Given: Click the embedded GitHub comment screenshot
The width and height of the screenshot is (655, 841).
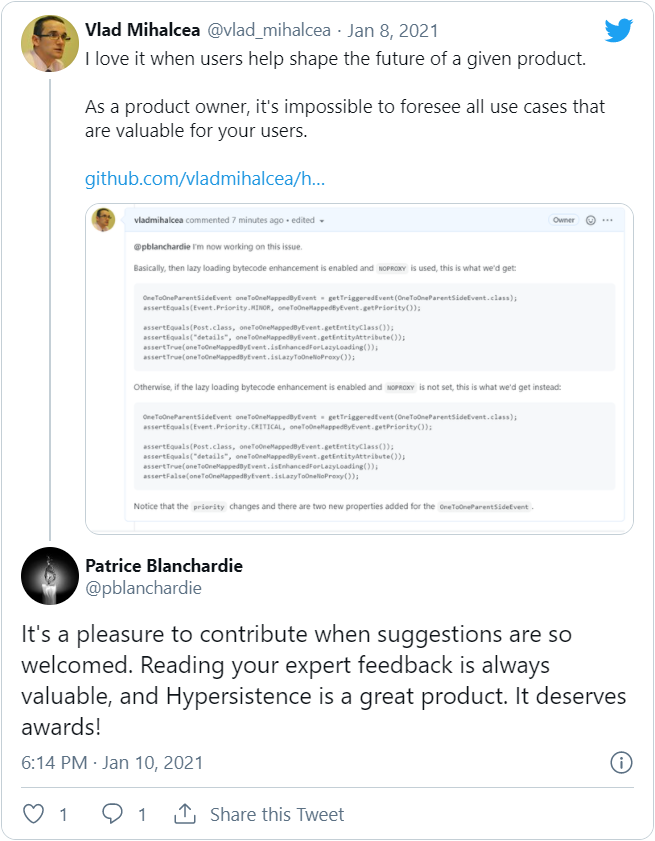Looking at the screenshot, I should [360, 375].
